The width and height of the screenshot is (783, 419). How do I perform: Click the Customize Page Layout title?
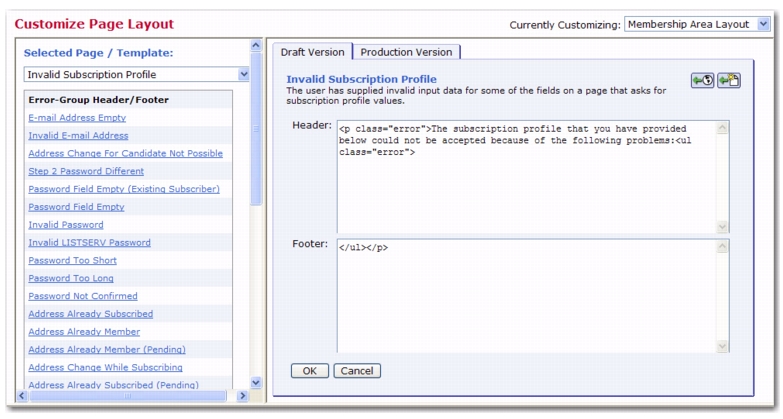[94, 24]
